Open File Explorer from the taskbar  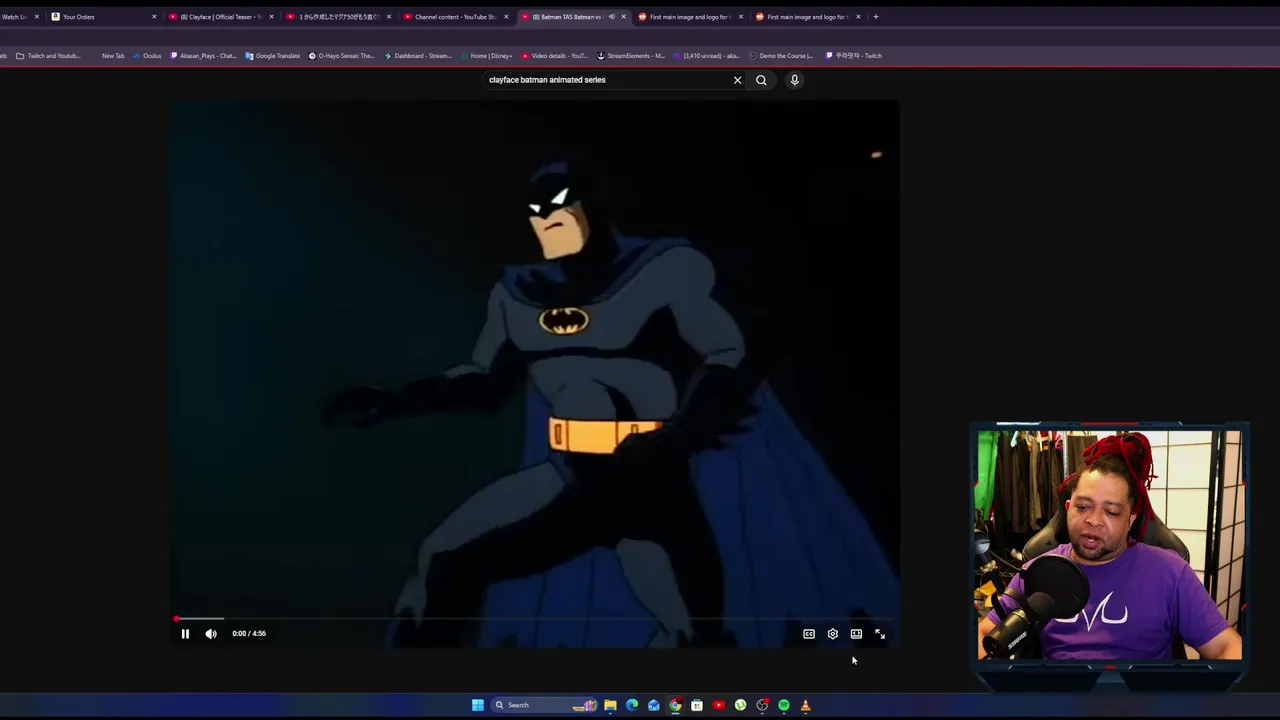(610, 705)
